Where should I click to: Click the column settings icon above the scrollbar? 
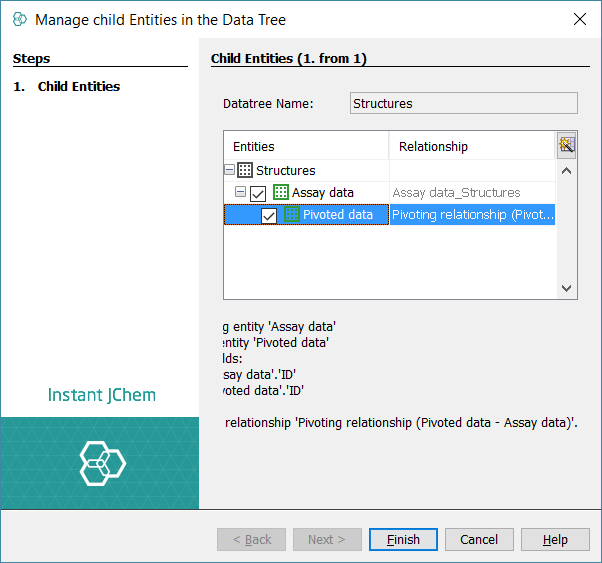567,146
